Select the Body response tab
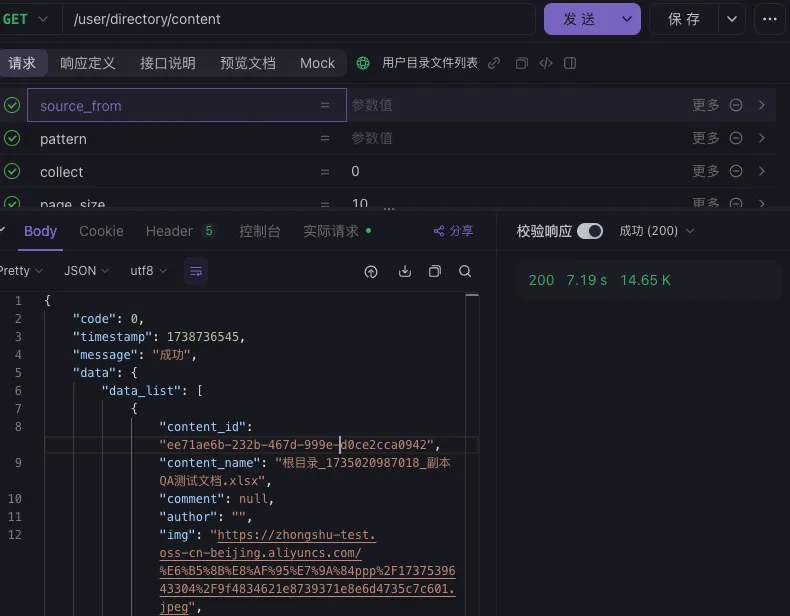 (x=40, y=231)
